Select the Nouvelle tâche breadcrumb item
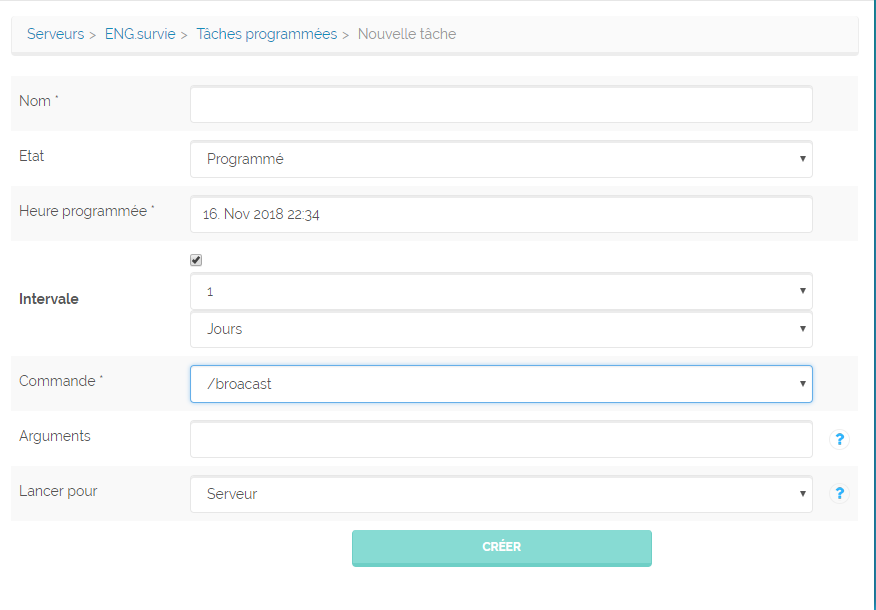Viewport: 876px width, 610px height. [x=407, y=34]
